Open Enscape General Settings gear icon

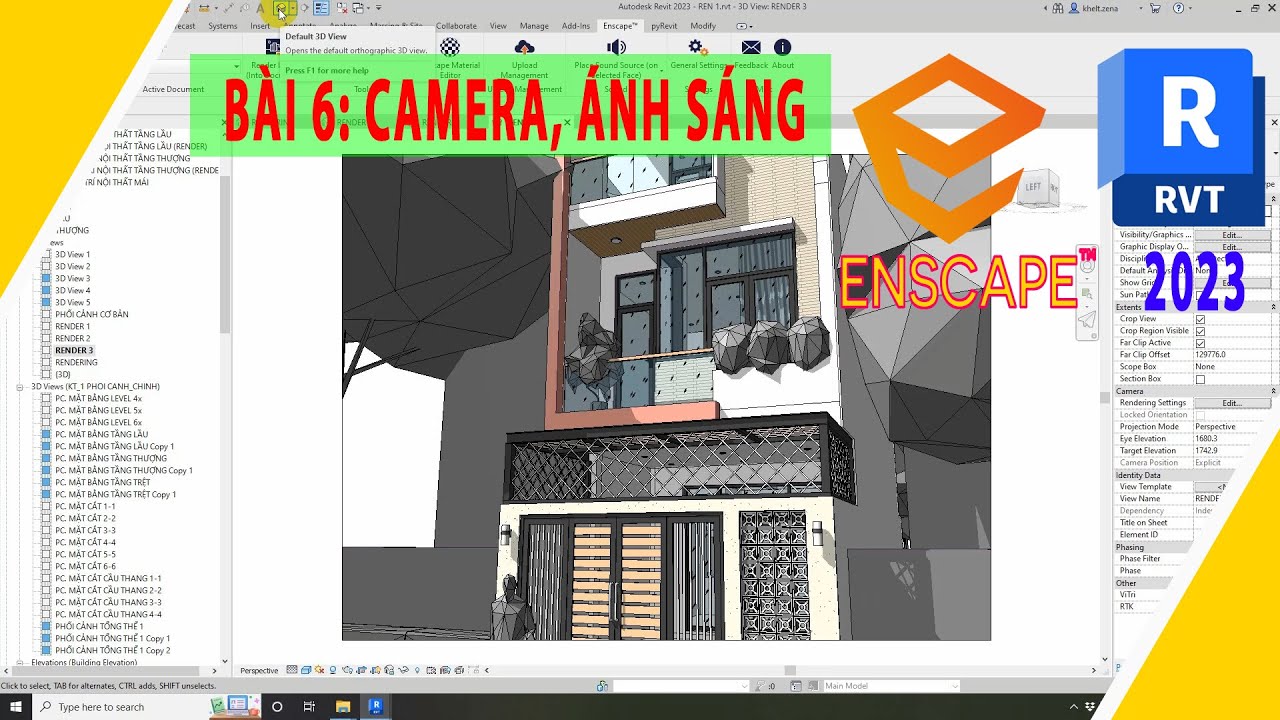pos(698,47)
